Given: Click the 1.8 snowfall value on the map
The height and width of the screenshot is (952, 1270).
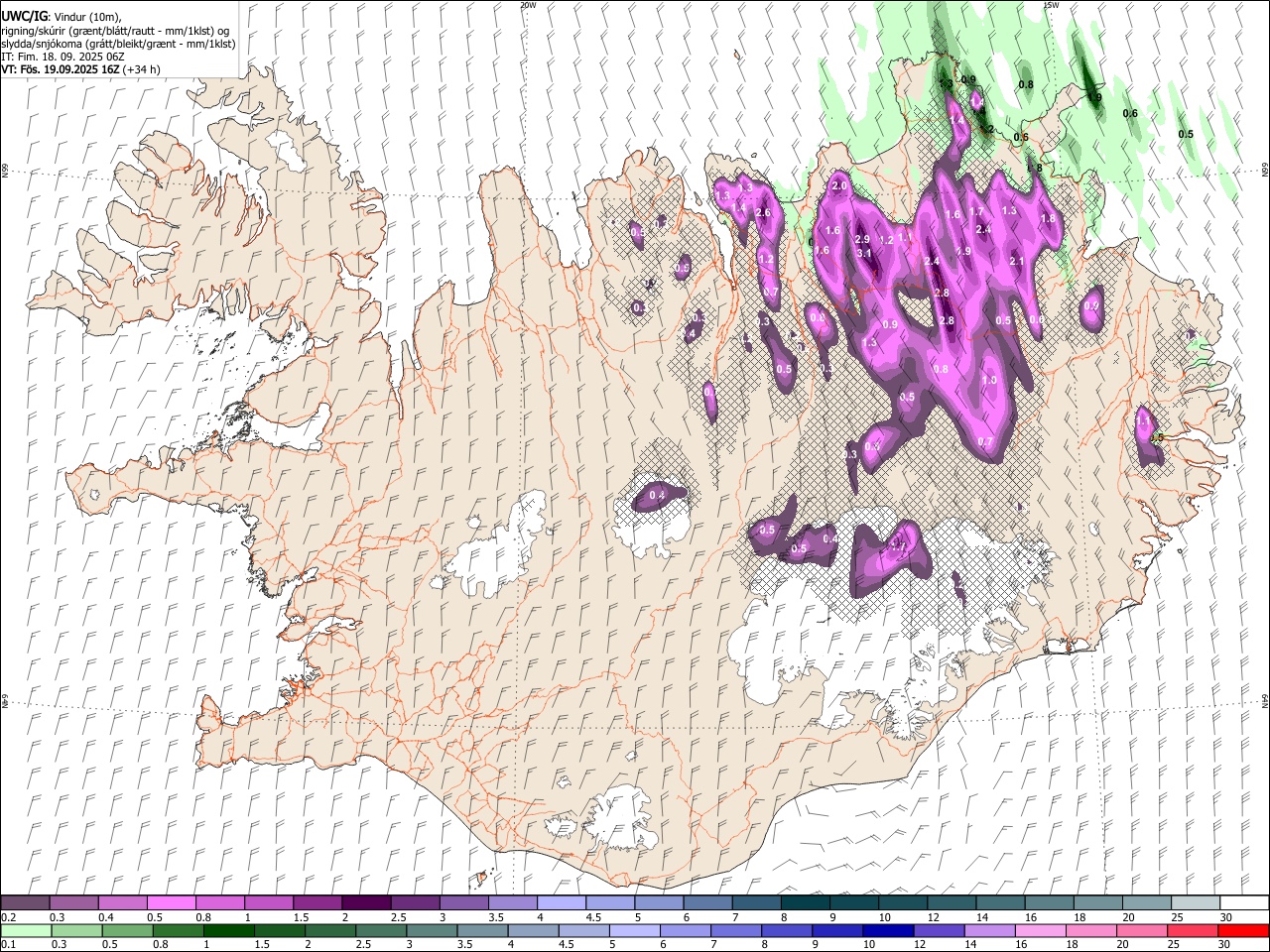Looking at the screenshot, I should coord(1047,219).
